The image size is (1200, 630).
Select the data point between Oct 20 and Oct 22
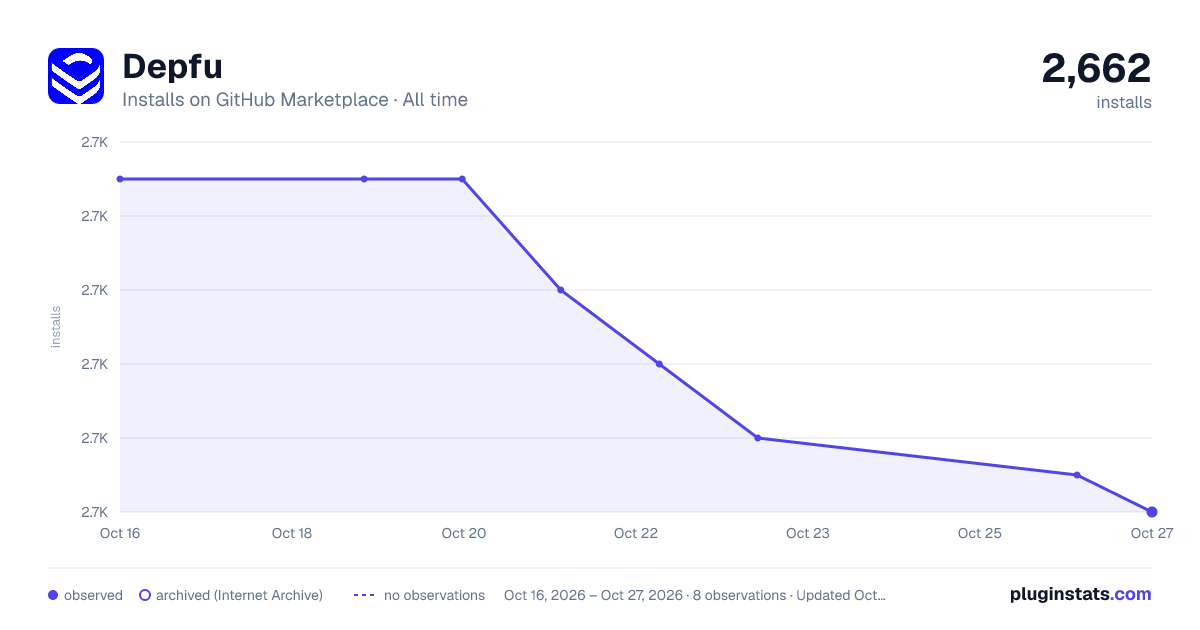point(560,290)
